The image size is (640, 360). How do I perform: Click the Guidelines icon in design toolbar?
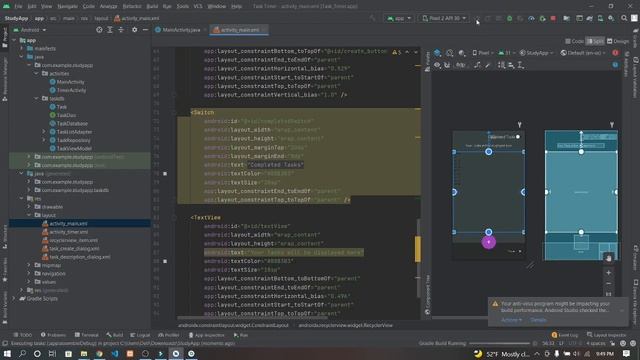(521, 65)
